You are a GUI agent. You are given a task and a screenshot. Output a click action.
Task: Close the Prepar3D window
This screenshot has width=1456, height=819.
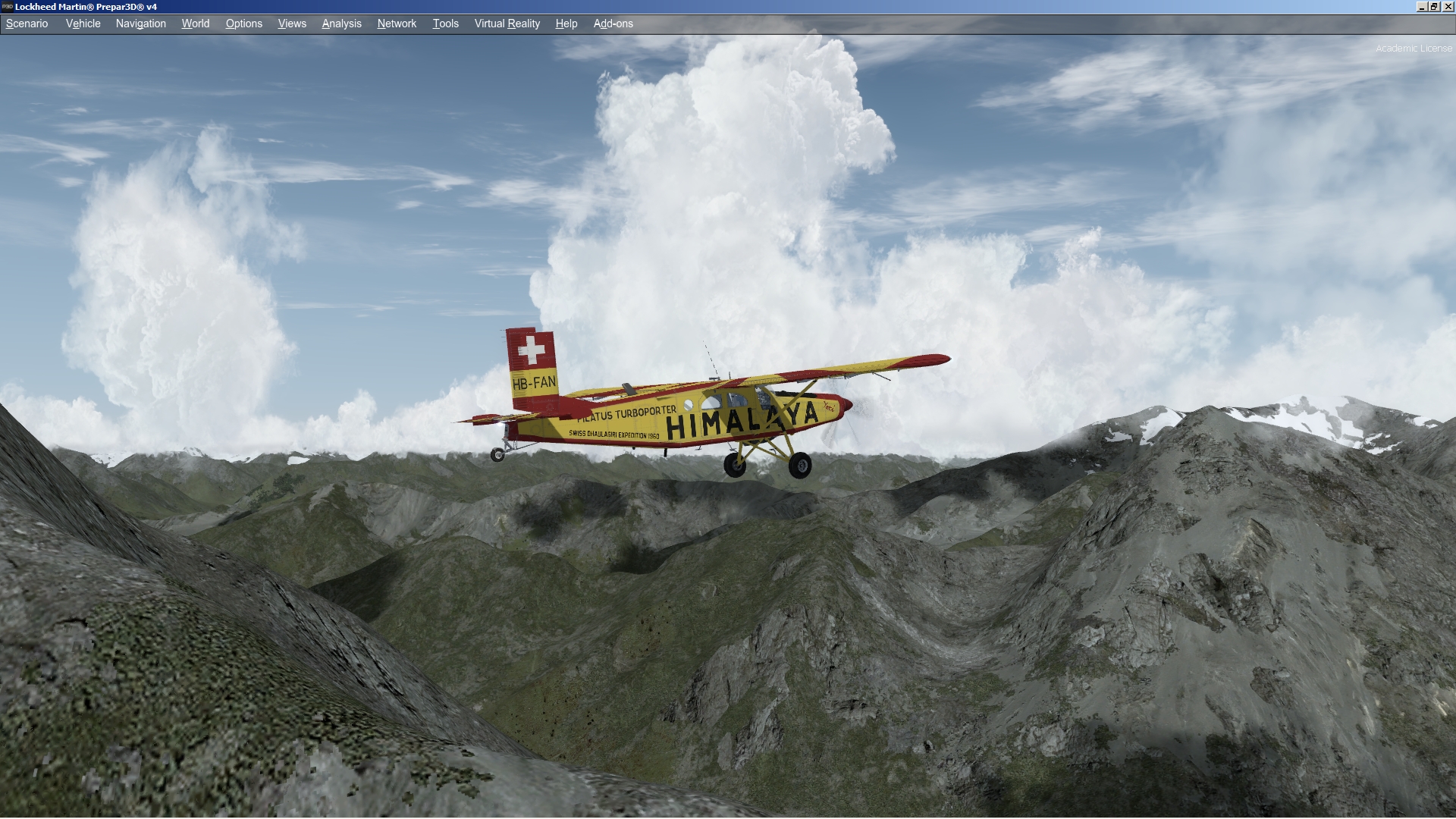point(1448,7)
